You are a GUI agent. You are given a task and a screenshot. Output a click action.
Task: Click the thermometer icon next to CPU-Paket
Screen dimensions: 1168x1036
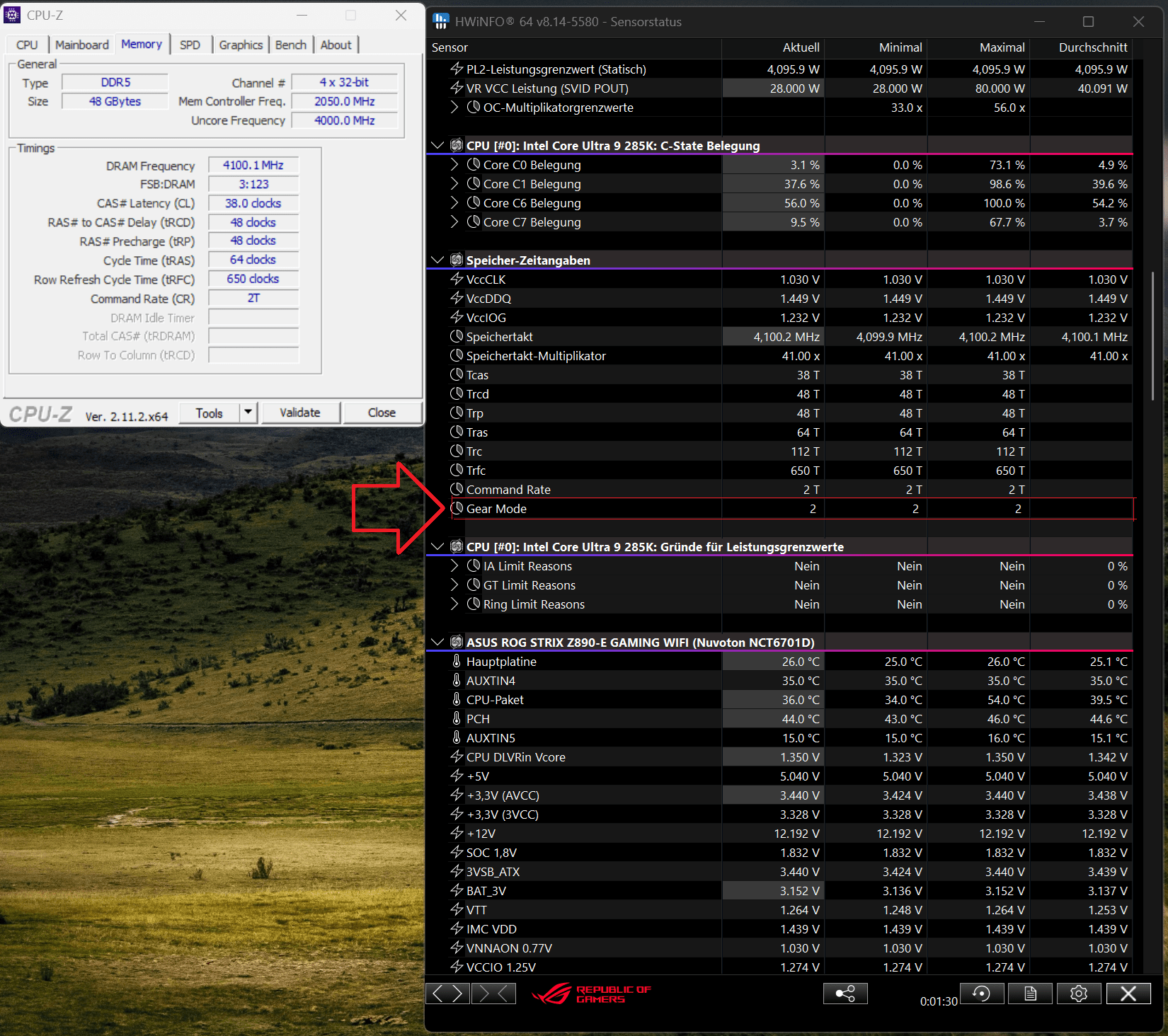457,699
